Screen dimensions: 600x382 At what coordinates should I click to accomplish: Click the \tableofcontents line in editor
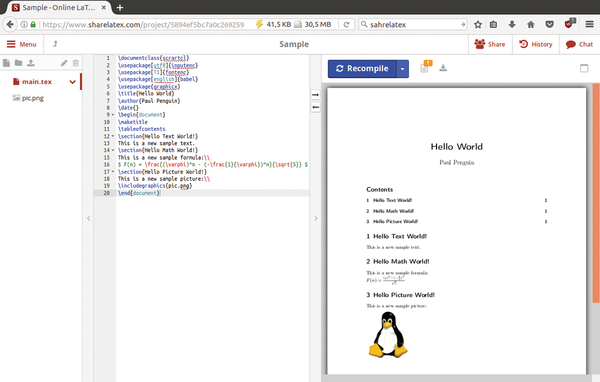[x=142, y=129]
